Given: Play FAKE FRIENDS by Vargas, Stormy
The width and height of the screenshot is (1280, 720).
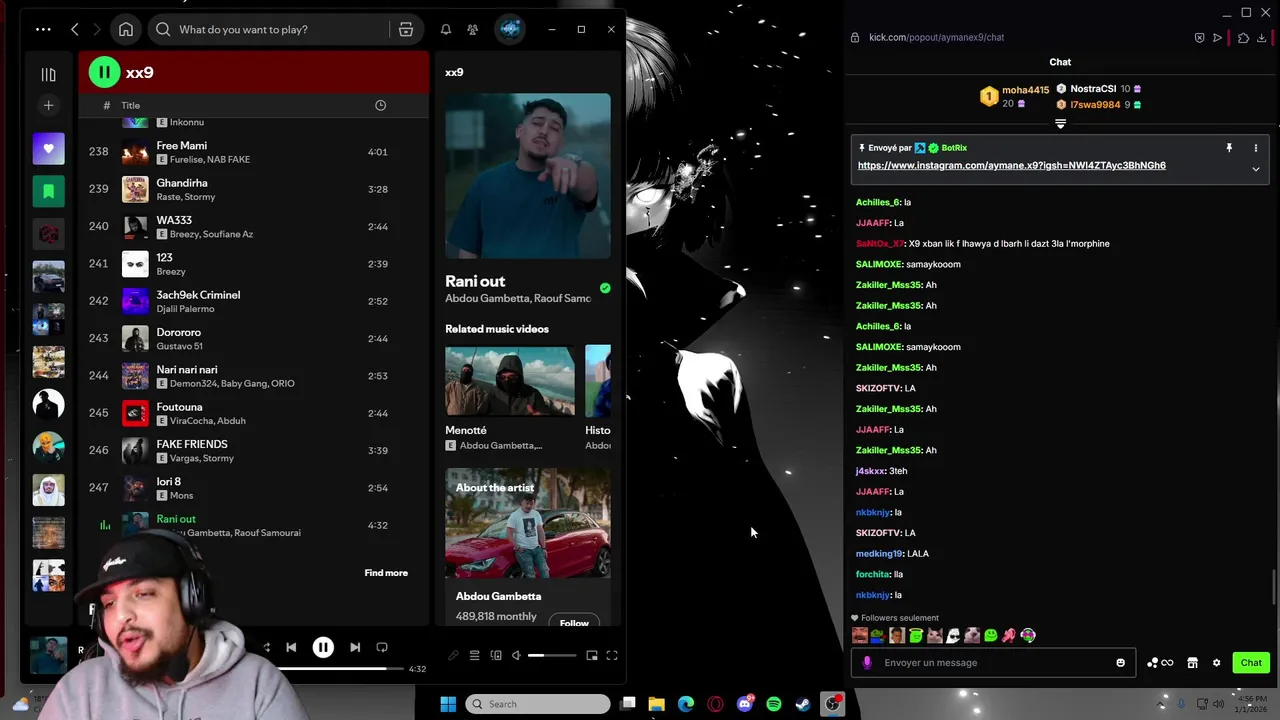Looking at the screenshot, I should [x=254, y=450].
